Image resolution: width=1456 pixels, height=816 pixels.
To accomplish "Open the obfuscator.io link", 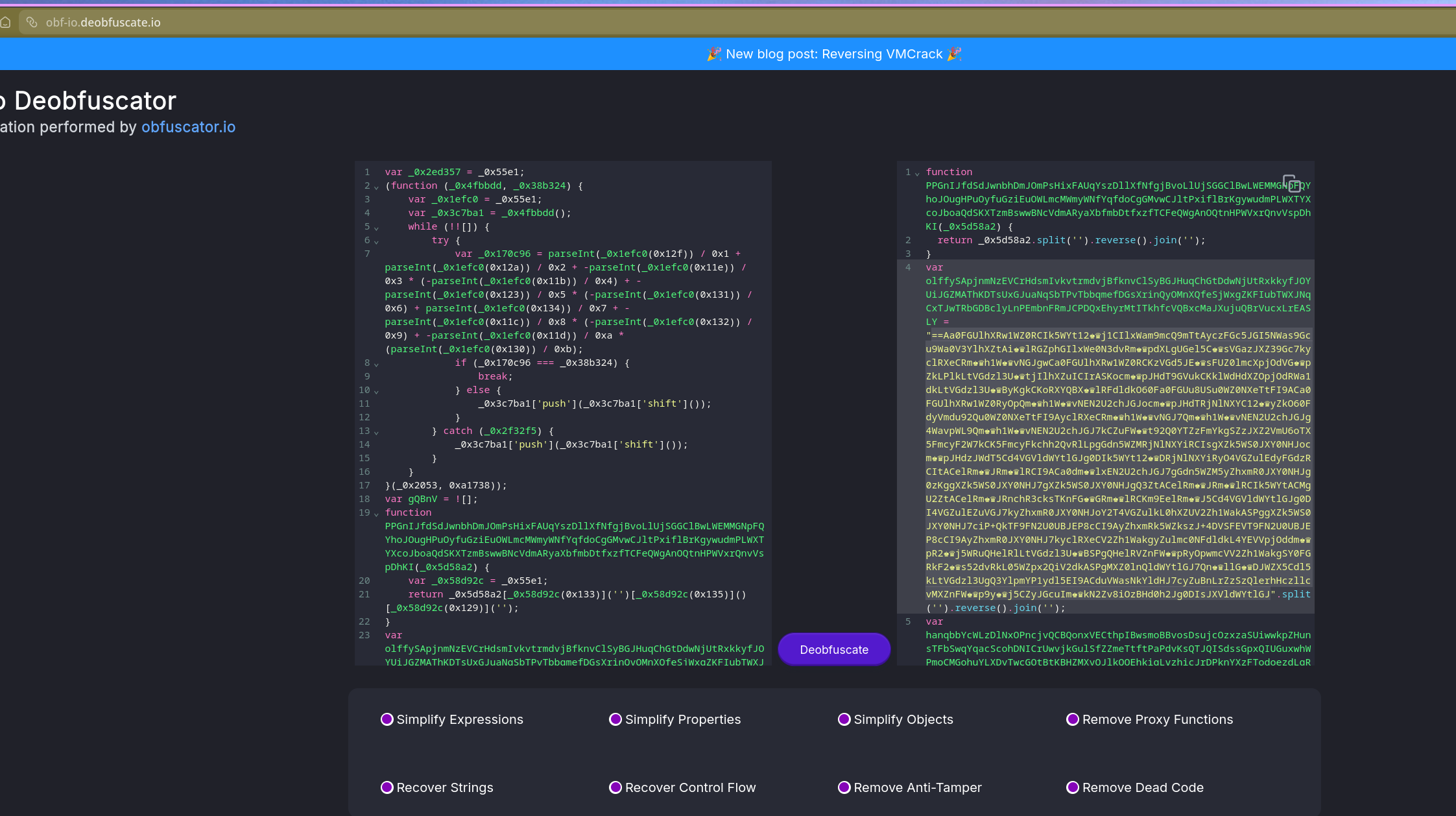I will pyautogui.click(x=188, y=127).
